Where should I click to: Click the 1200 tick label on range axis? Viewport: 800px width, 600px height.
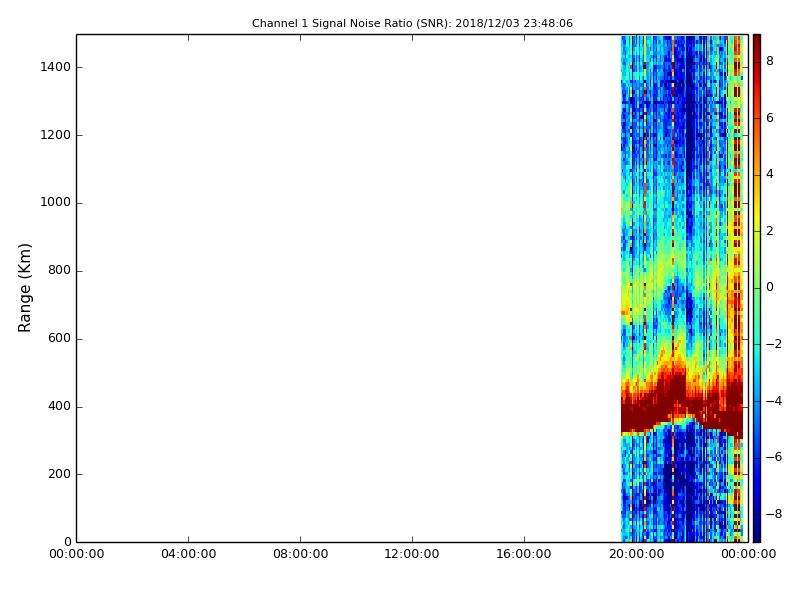pos(56,135)
